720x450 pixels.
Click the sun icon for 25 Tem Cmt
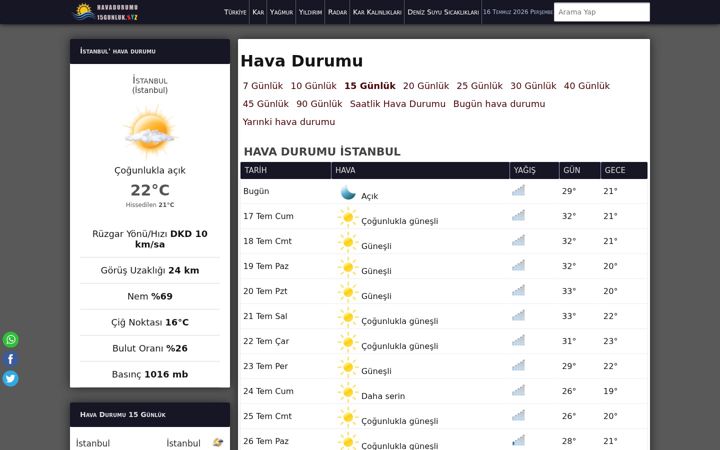click(x=348, y=417)
